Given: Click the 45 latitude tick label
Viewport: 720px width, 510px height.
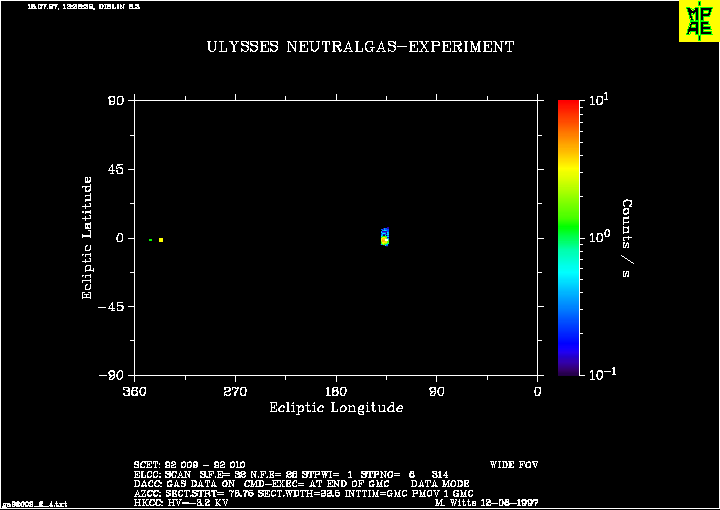Looking at the screenshot, I should coord(115,169).
